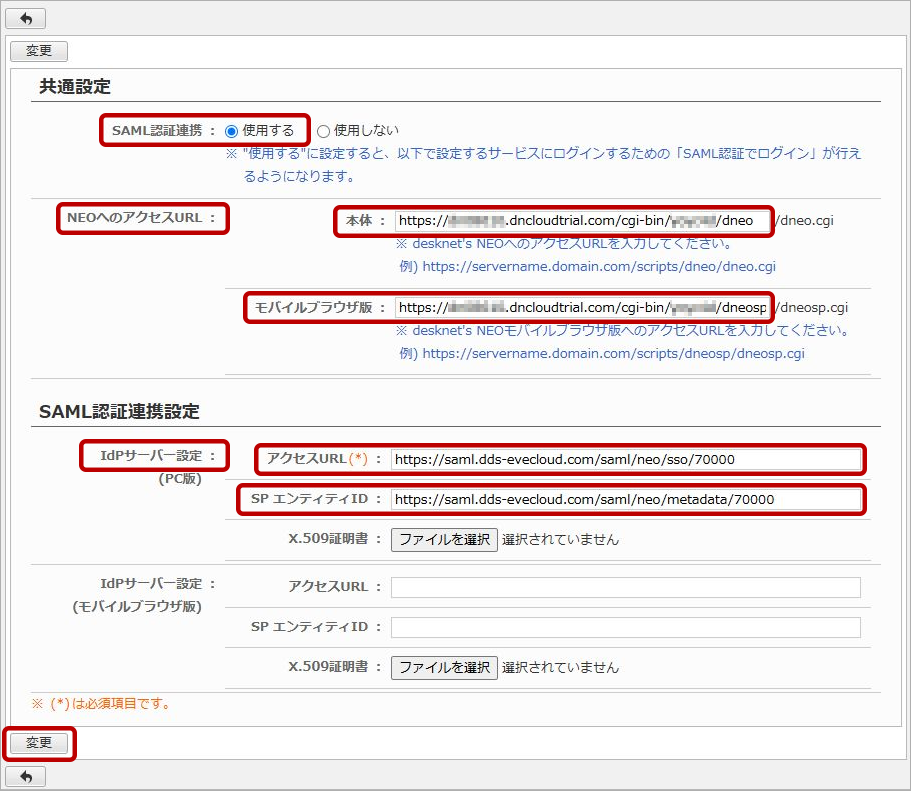
Task: Focus the PC版 SP エンティティID field
Action: tap(625, 499)
